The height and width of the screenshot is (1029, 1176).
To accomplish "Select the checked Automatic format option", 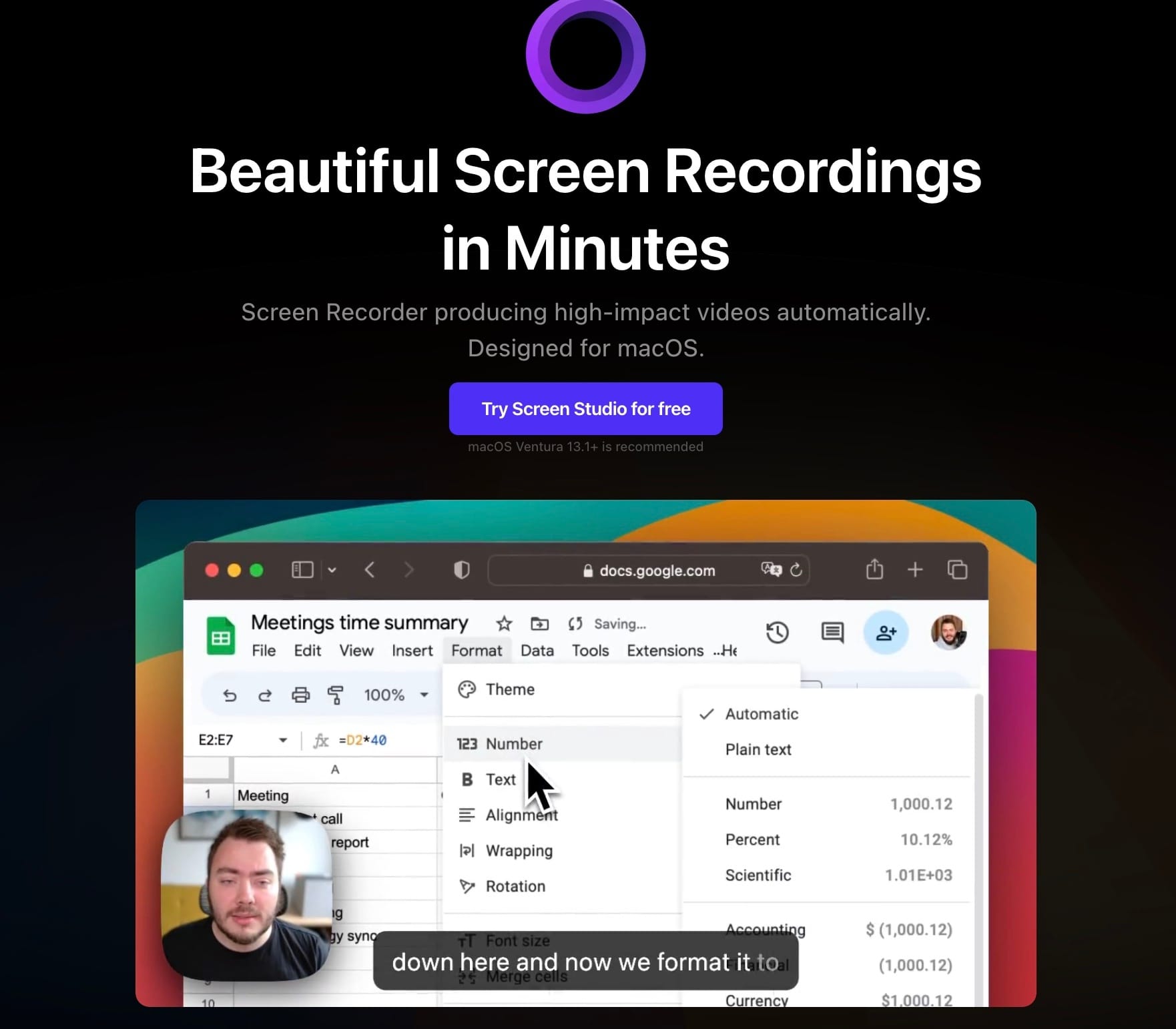I will [x=761, y=714].
